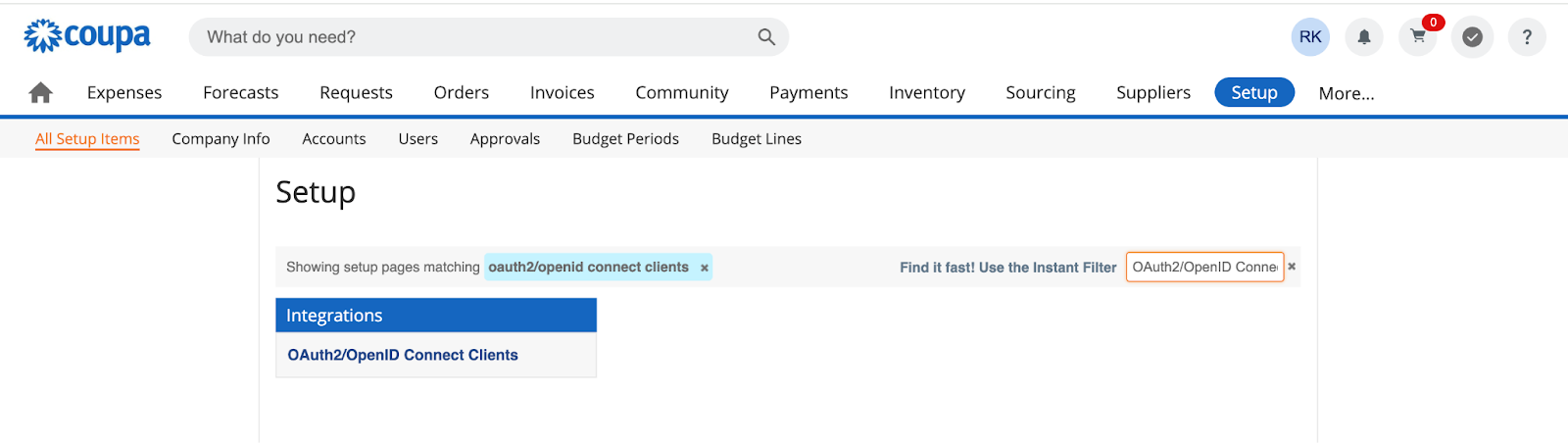The height and width of the screenshot is (443, 1568).
Task: Clear the Instant Filter field
Action: point(1292,267)
